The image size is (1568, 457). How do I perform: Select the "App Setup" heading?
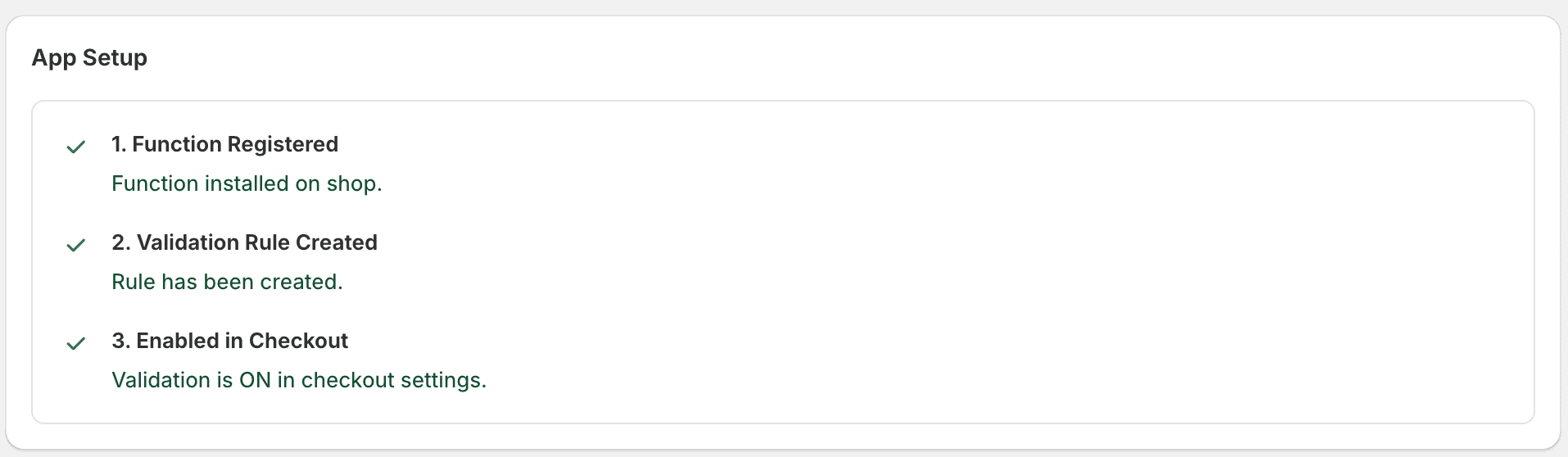[89, 58]
